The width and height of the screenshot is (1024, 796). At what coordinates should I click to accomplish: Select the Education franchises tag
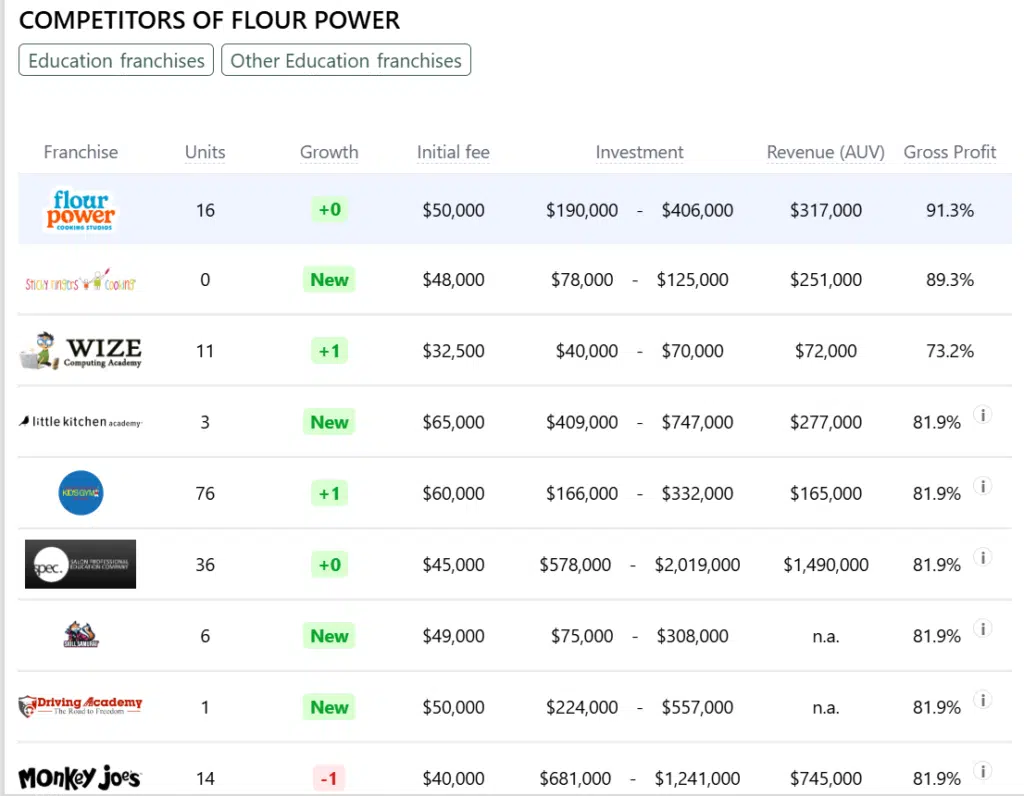(x=116, y=60)
